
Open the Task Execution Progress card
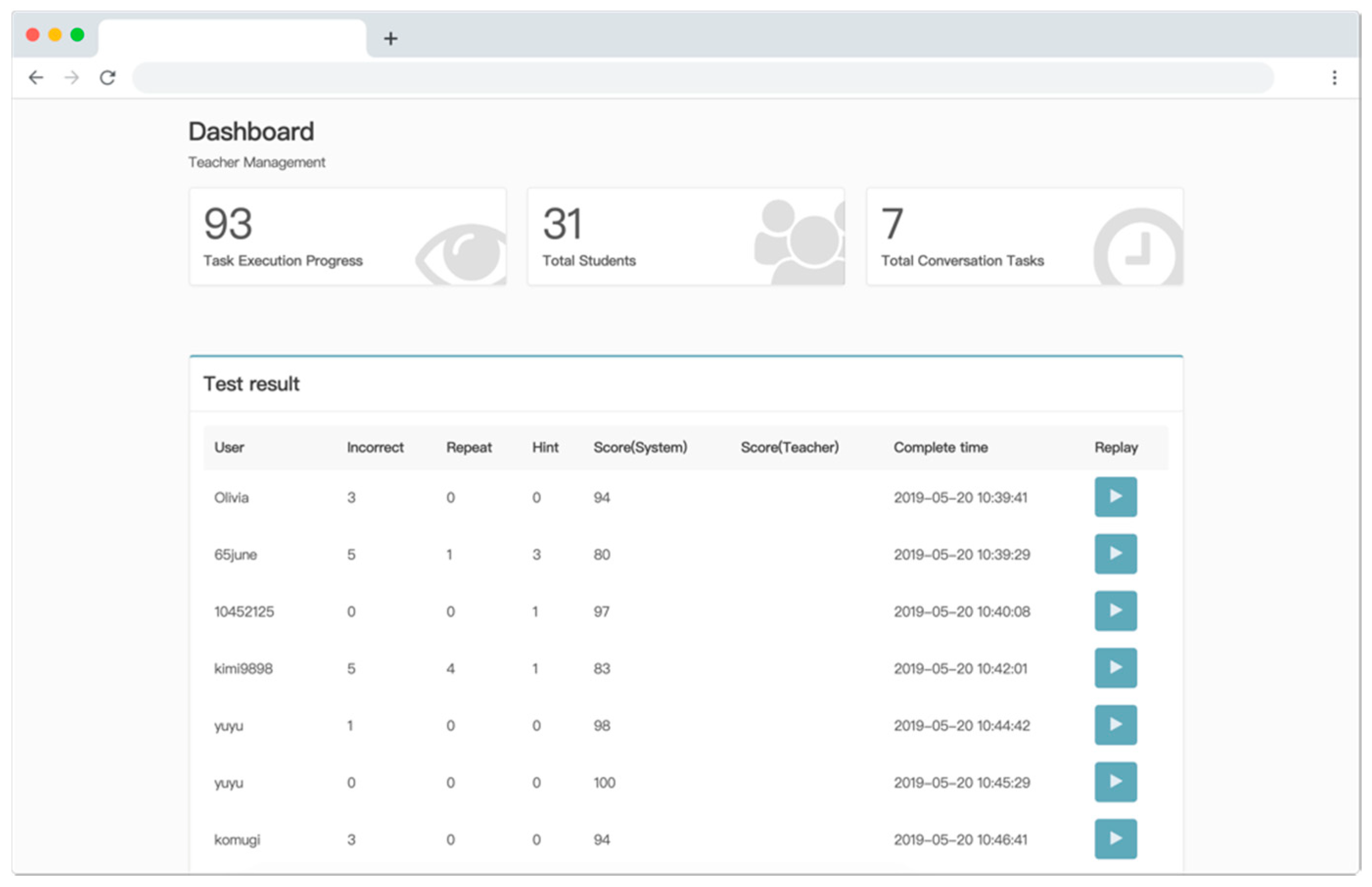click(x=347, y=236)
